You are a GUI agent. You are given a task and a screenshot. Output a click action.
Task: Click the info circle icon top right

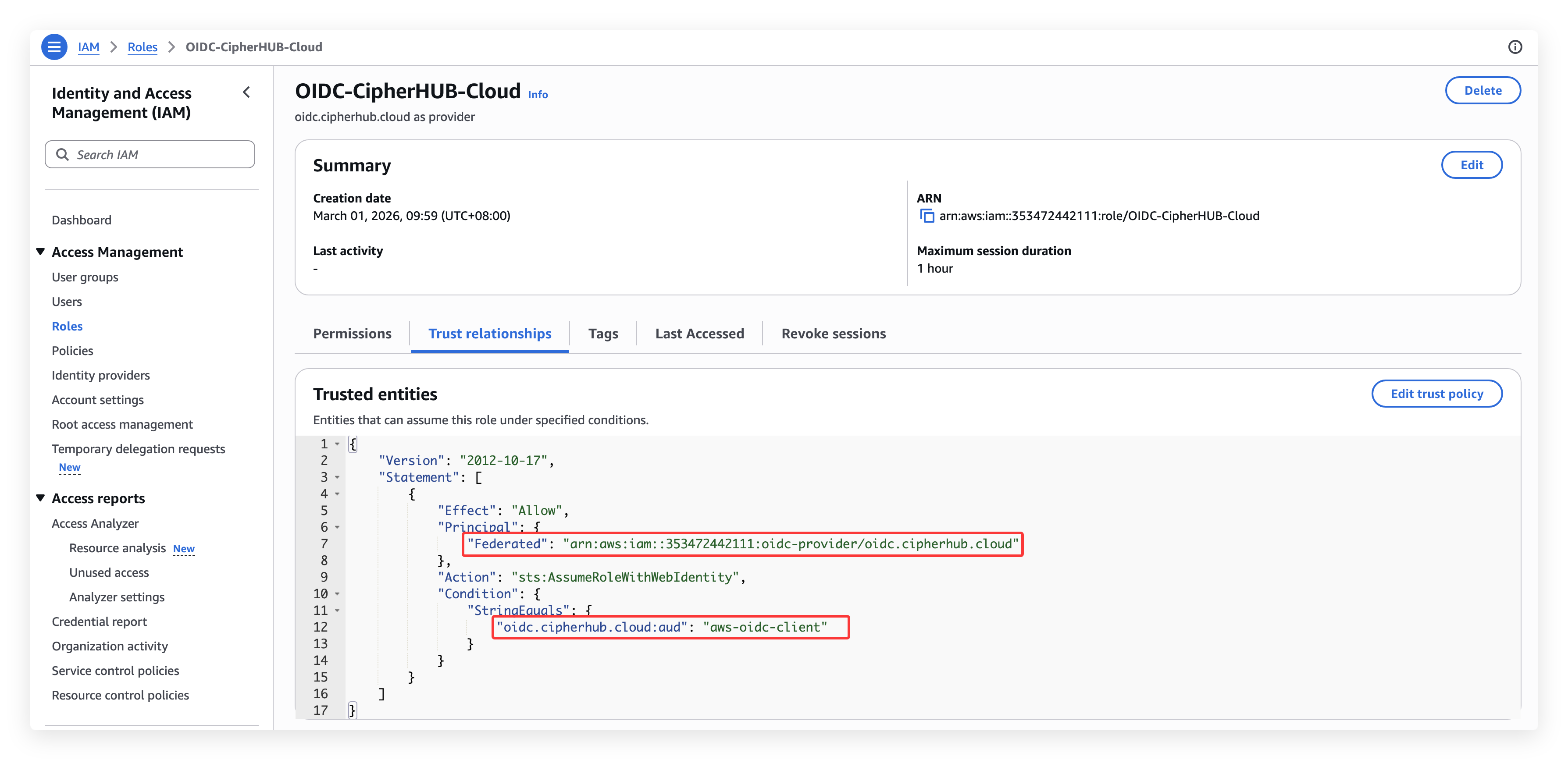pos(1515,47)
